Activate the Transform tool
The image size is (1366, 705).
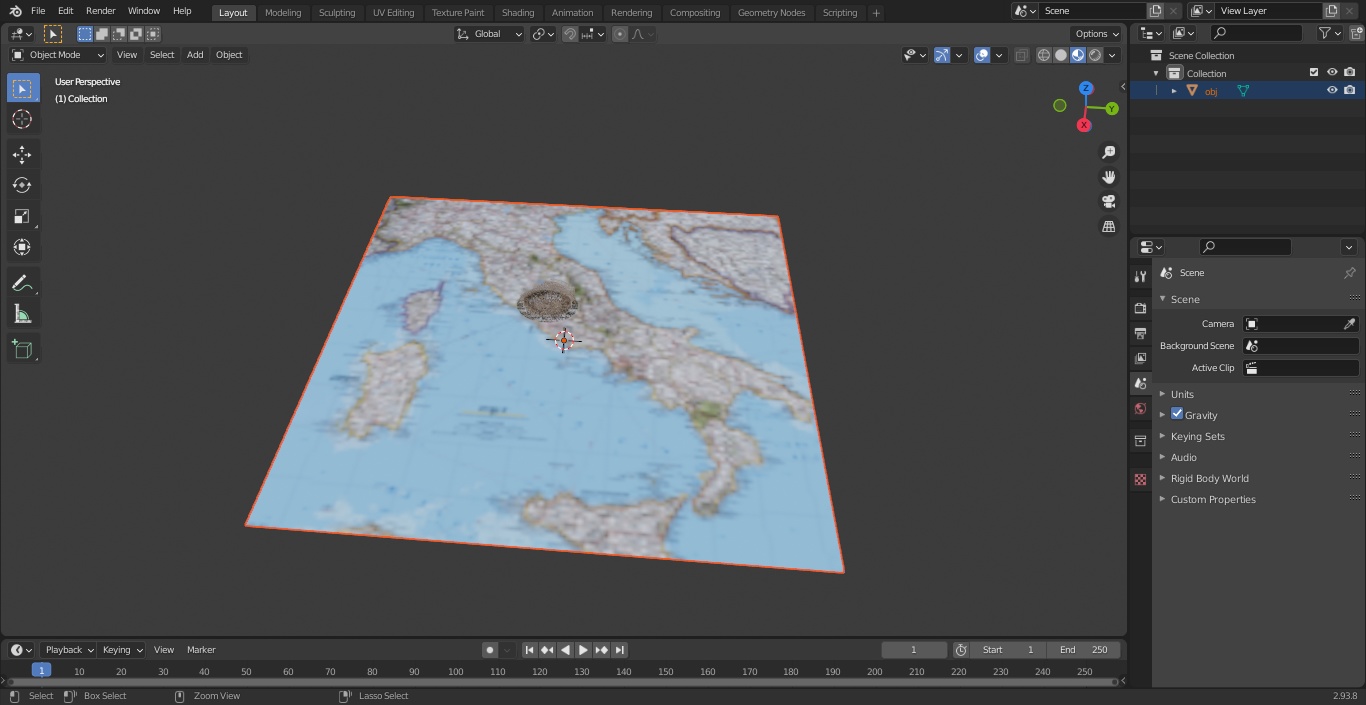pos(22,247)
